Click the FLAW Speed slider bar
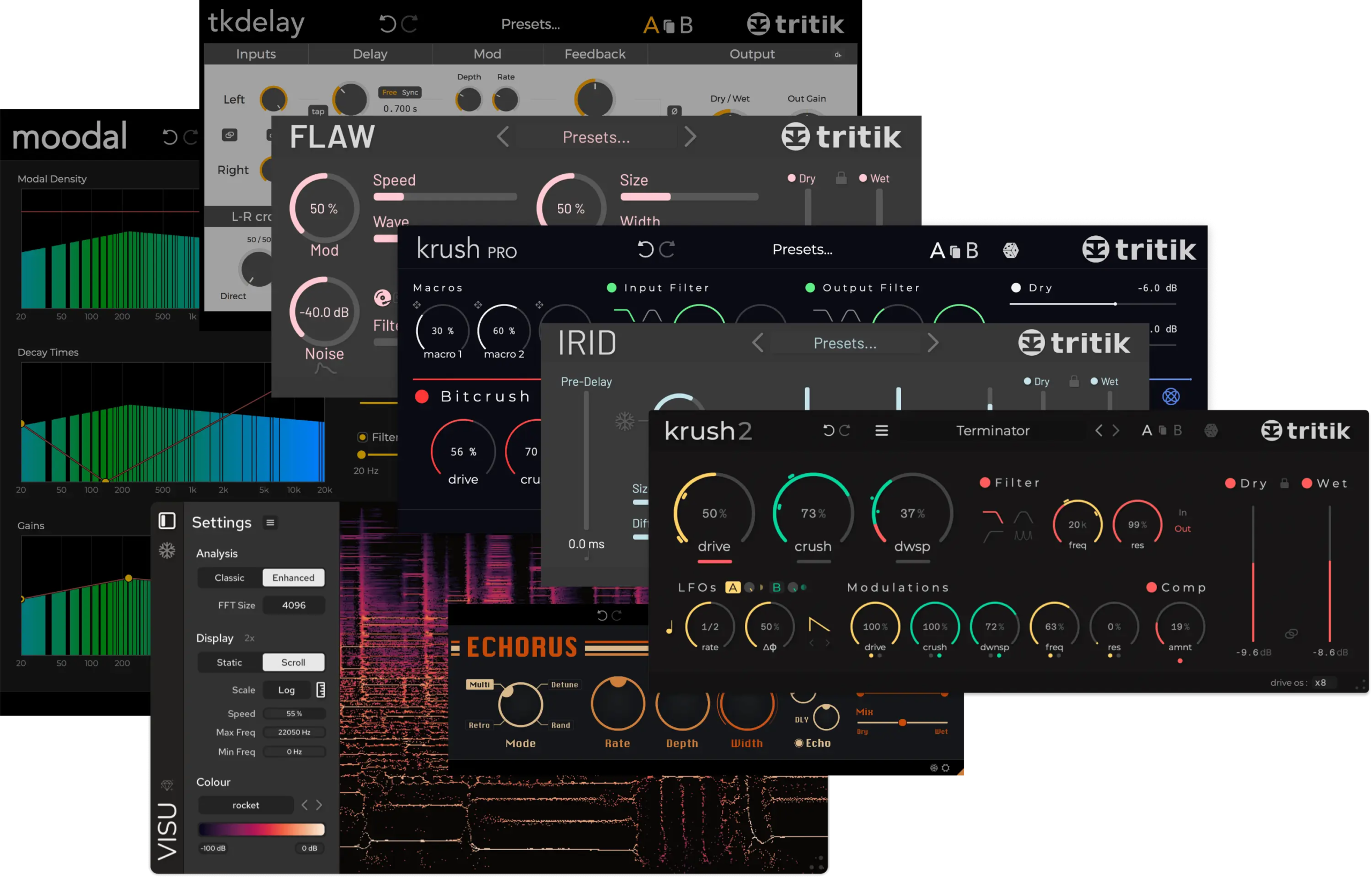Viewport: 1372px width, 878px height. (x=445, y=197)
